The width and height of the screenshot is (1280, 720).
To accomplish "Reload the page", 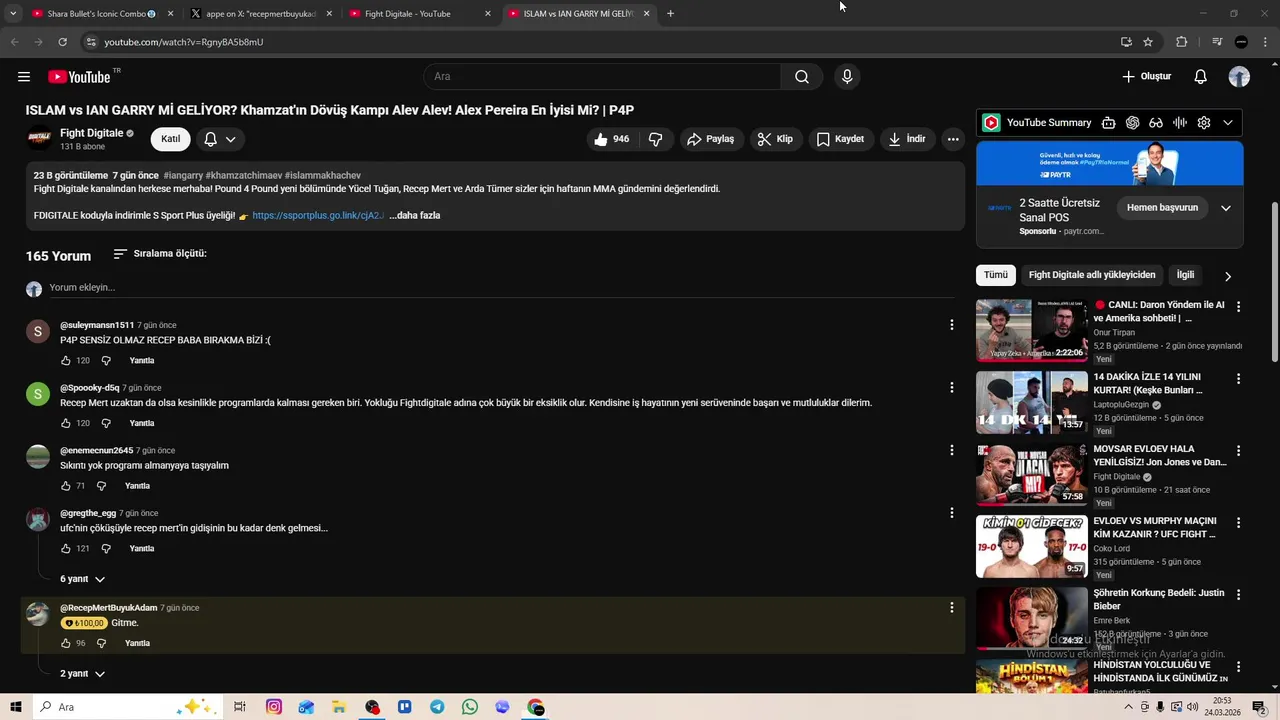I will (x=62, y=42).
